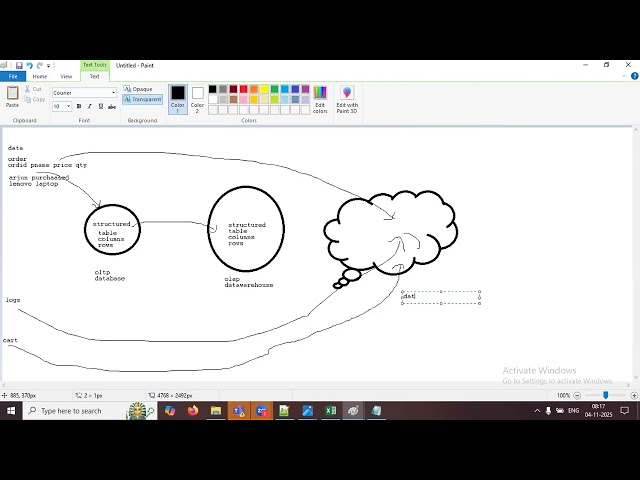The image size is (640, 480).
Task: Open Firefox from the taskbar
Action: 193,411
